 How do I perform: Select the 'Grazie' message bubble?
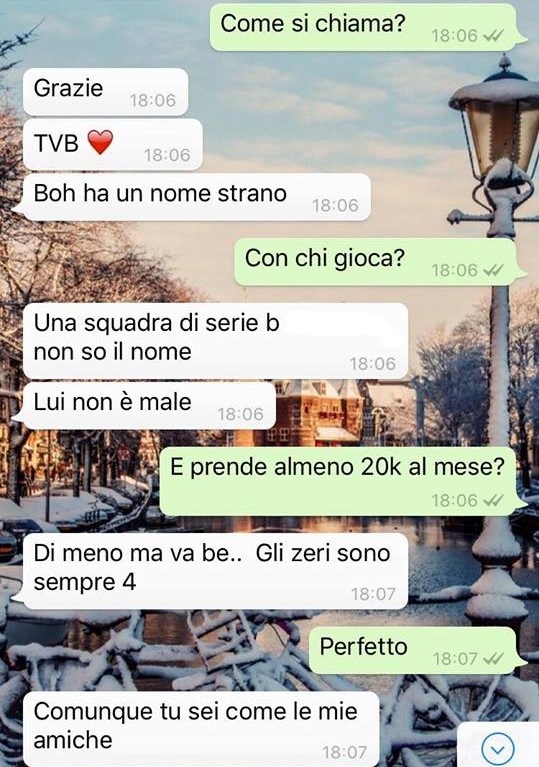[106, 92]
